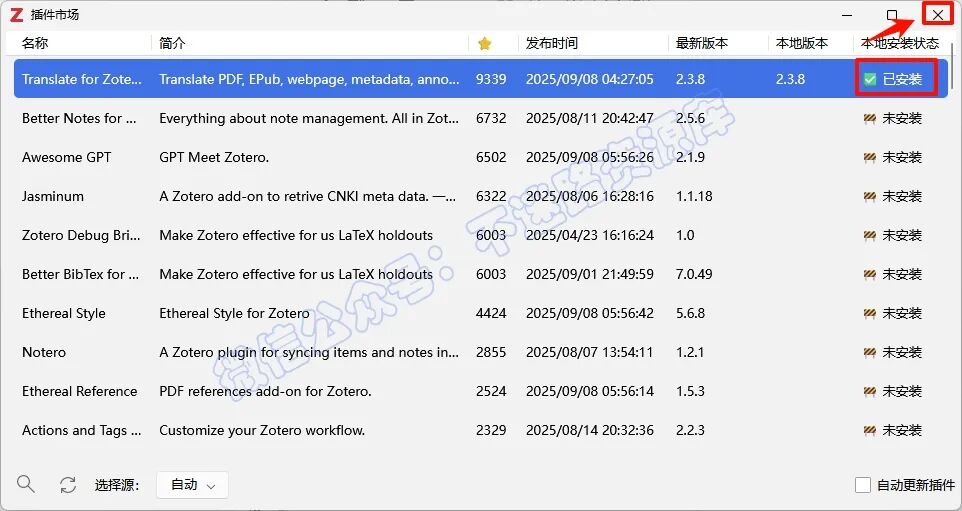Click description about retrieving CNKI meta data
This screenshot has height=511, width=962.
[309, 196]
